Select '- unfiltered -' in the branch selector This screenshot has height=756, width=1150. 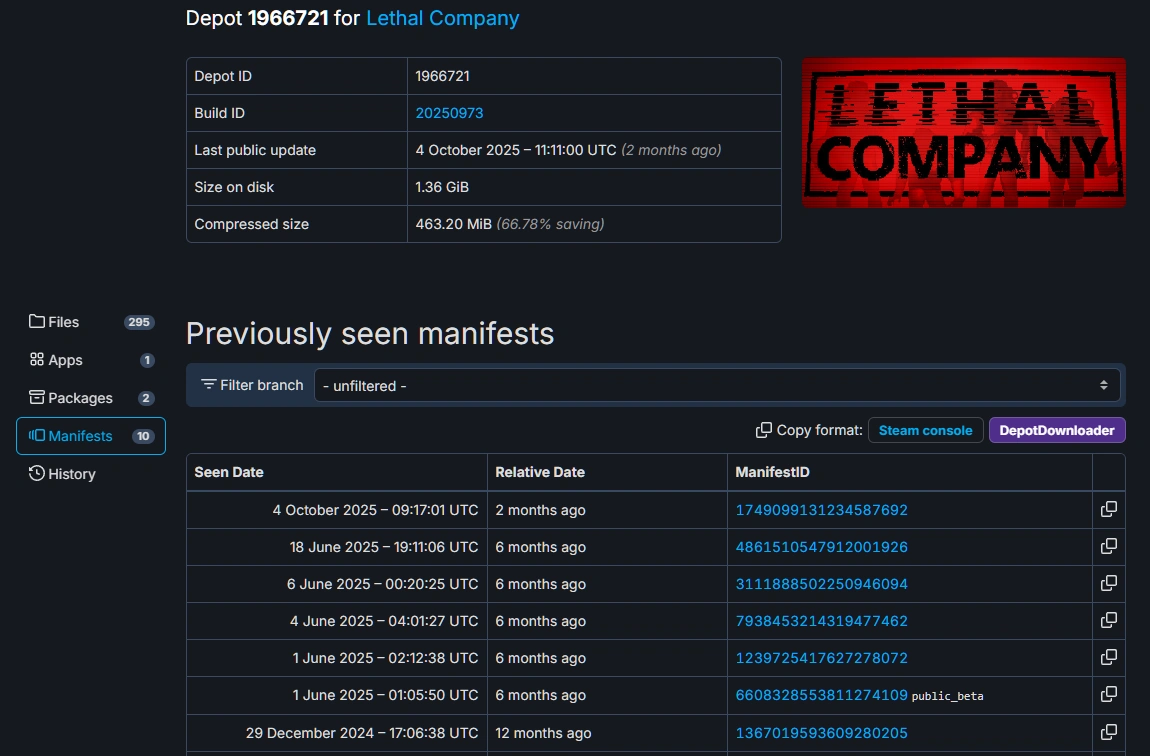[x=716, y=385]
